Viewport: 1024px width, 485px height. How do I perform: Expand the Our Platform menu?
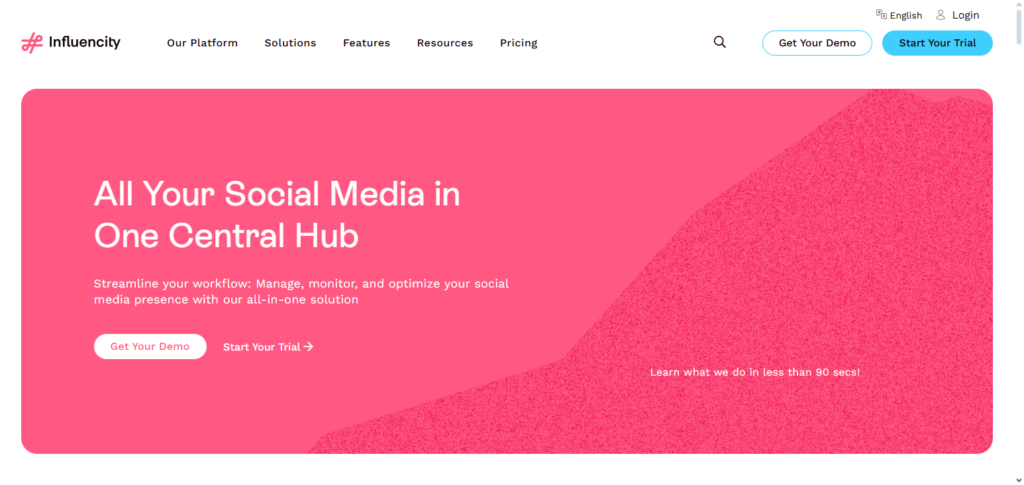point(202,43)
